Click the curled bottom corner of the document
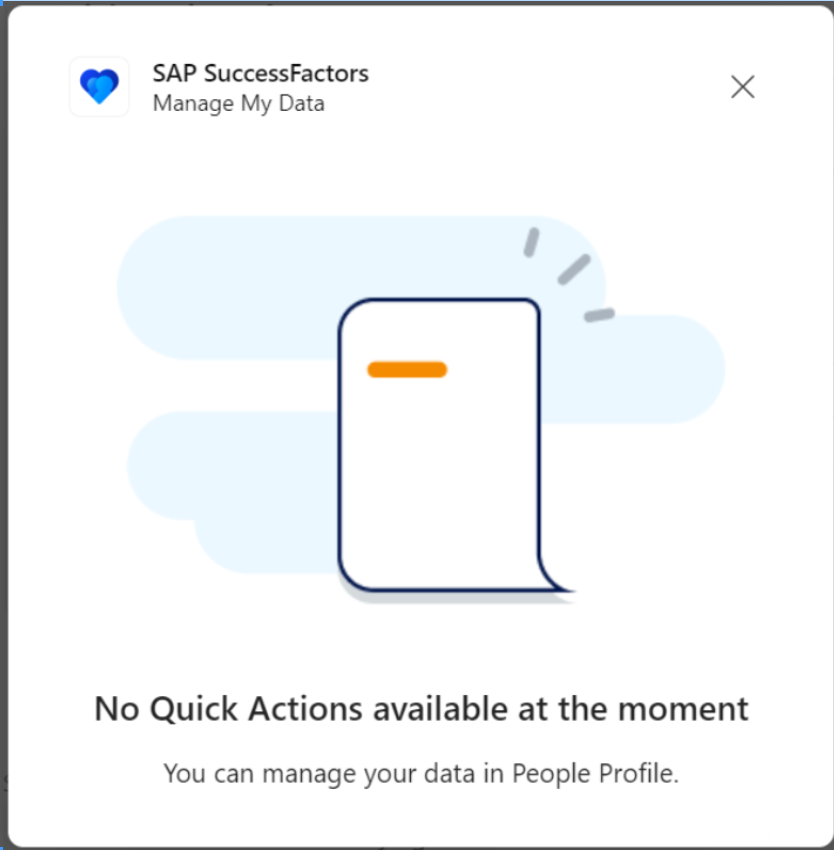The width and height of the screenshot is (834, 850). (556, 577)
